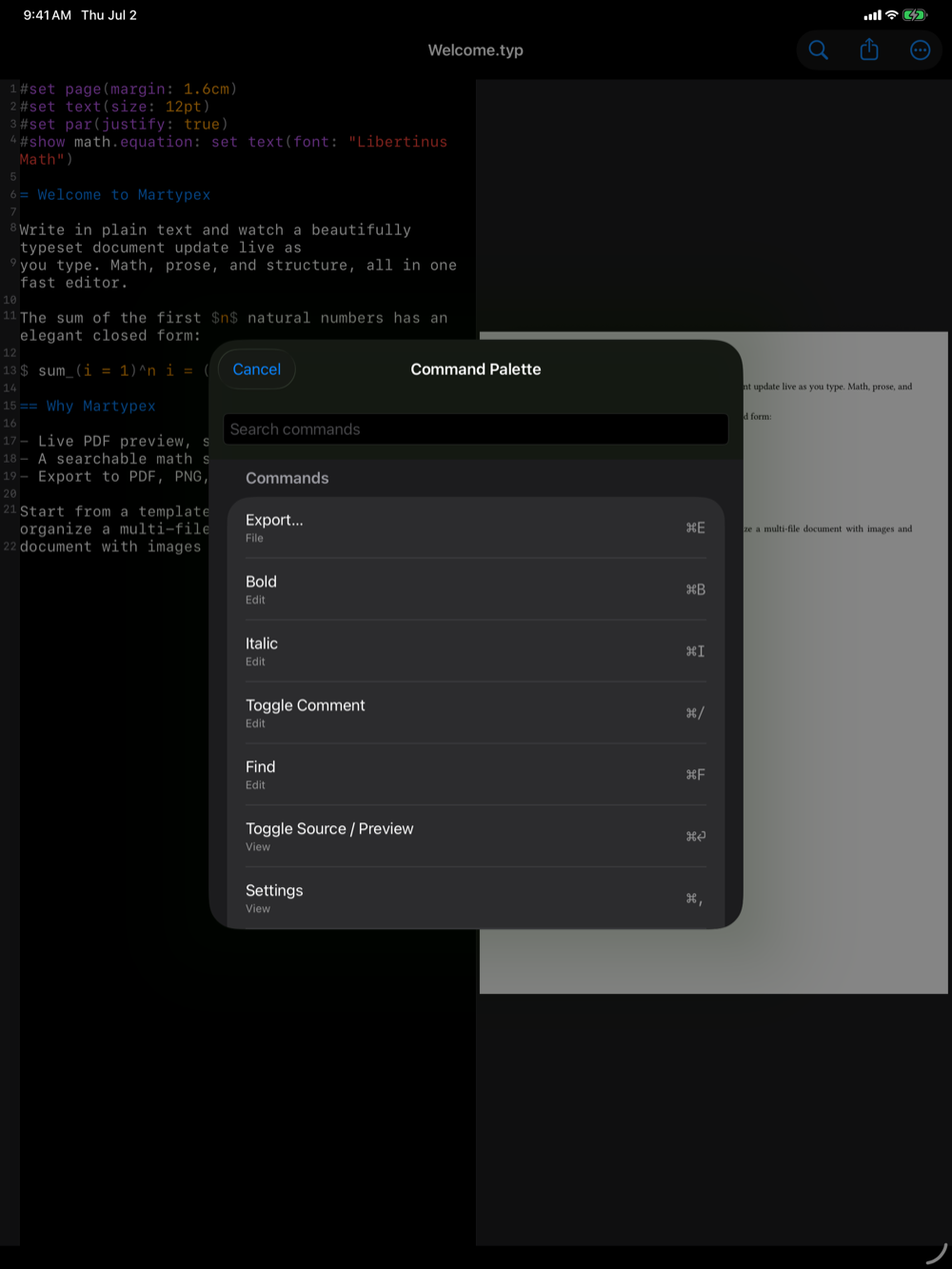952x1269 pixels.
Task: Open Settings from the command list
Action: click(476, 898)
